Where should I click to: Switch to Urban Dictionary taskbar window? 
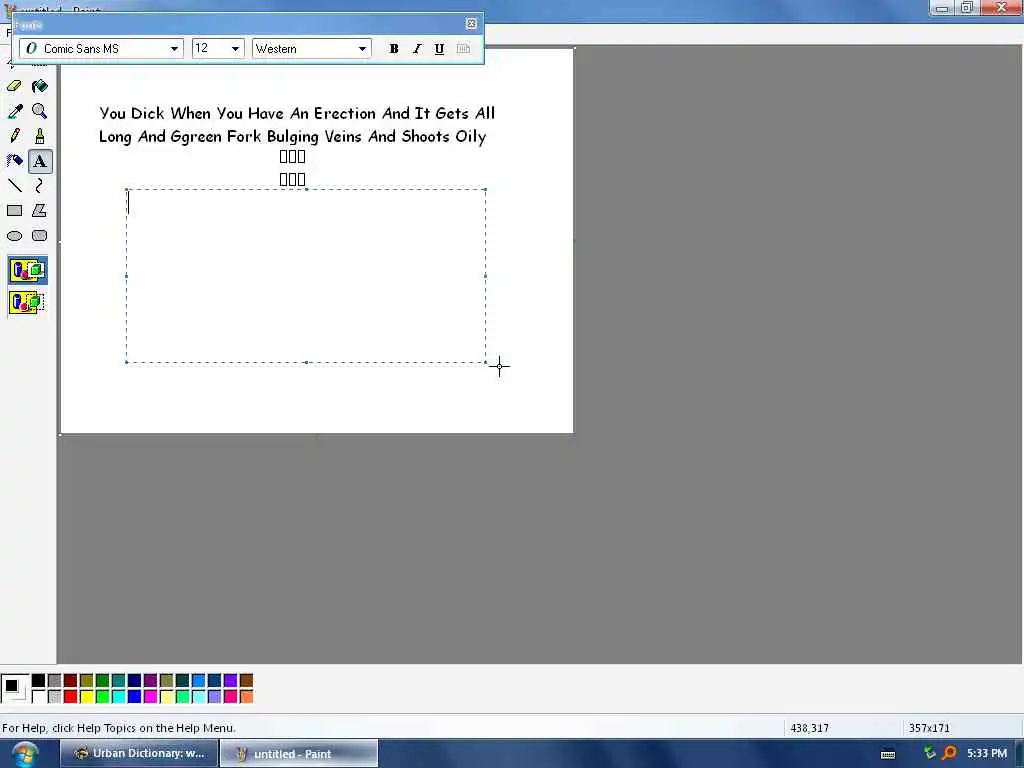139,754
